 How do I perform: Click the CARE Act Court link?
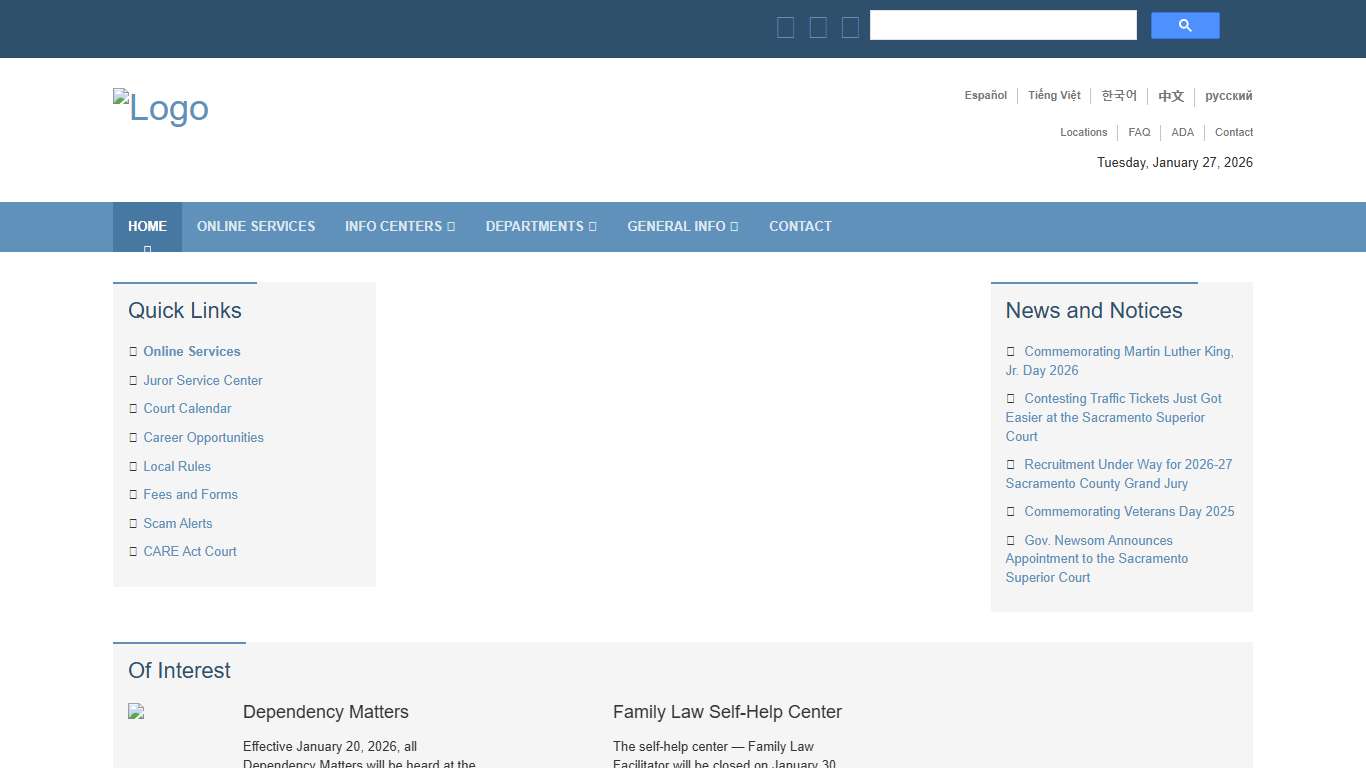(x=190, y=551)
